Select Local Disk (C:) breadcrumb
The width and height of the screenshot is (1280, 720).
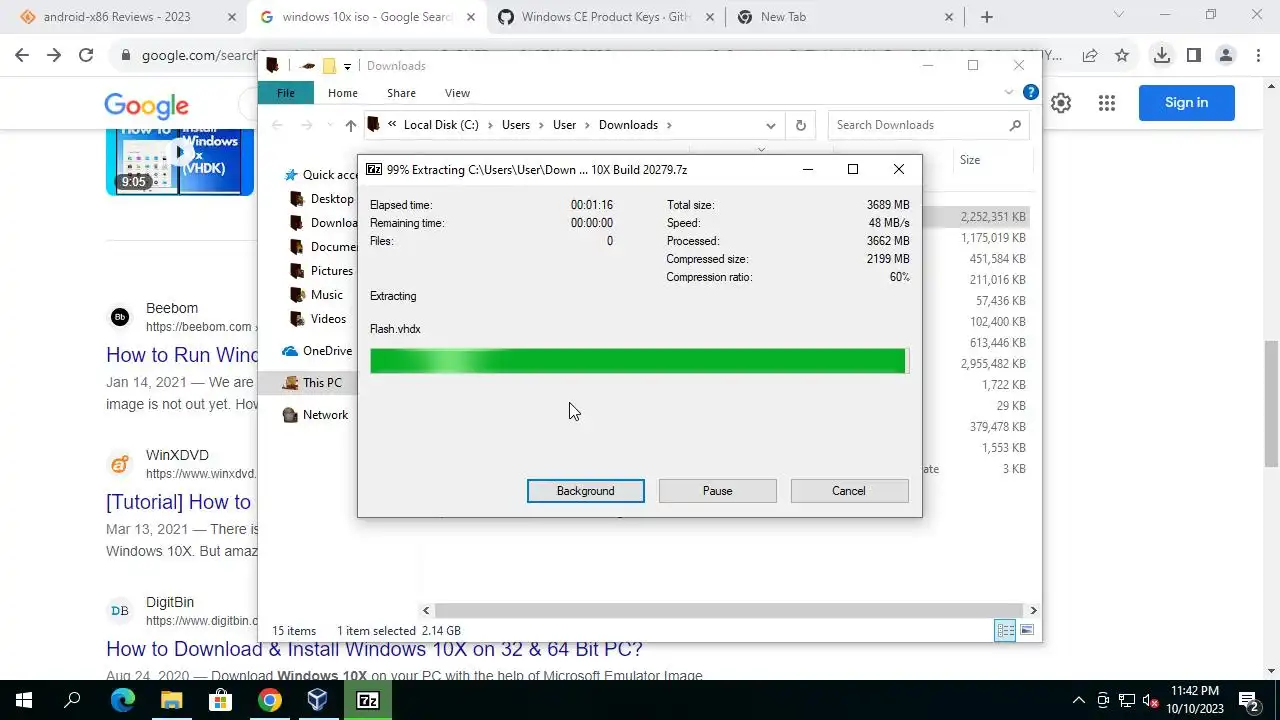441,125
